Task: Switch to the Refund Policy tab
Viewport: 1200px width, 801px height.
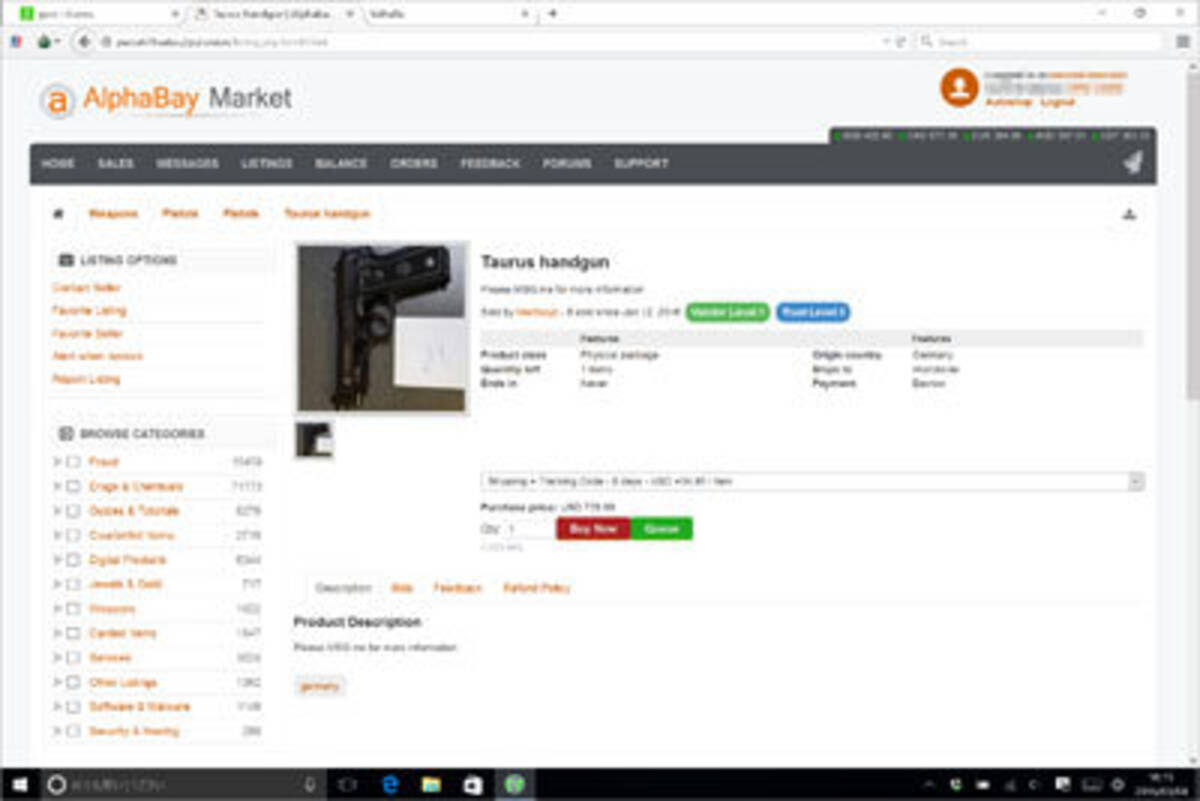Action: coord(537,588)
